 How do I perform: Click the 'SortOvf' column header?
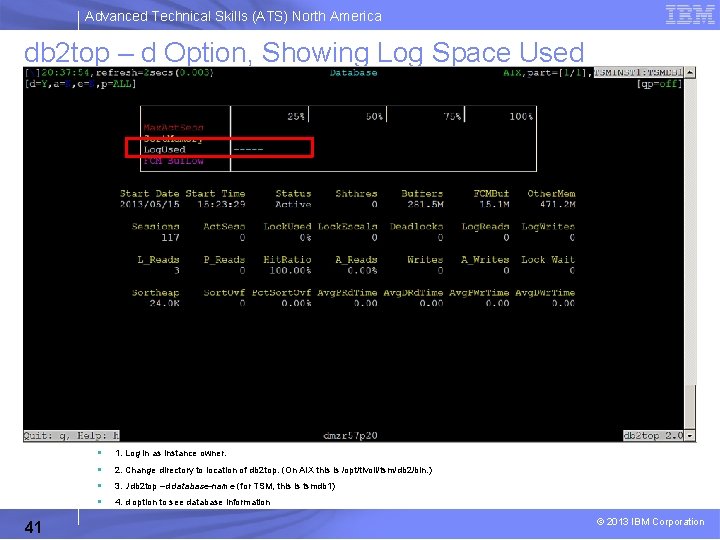tap(225, 292)
